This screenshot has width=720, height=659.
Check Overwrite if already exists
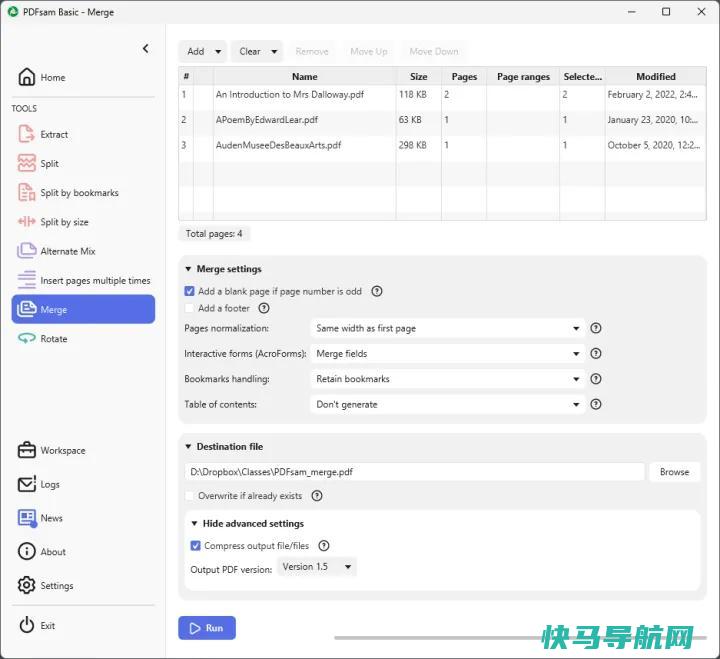pos(189,496)
